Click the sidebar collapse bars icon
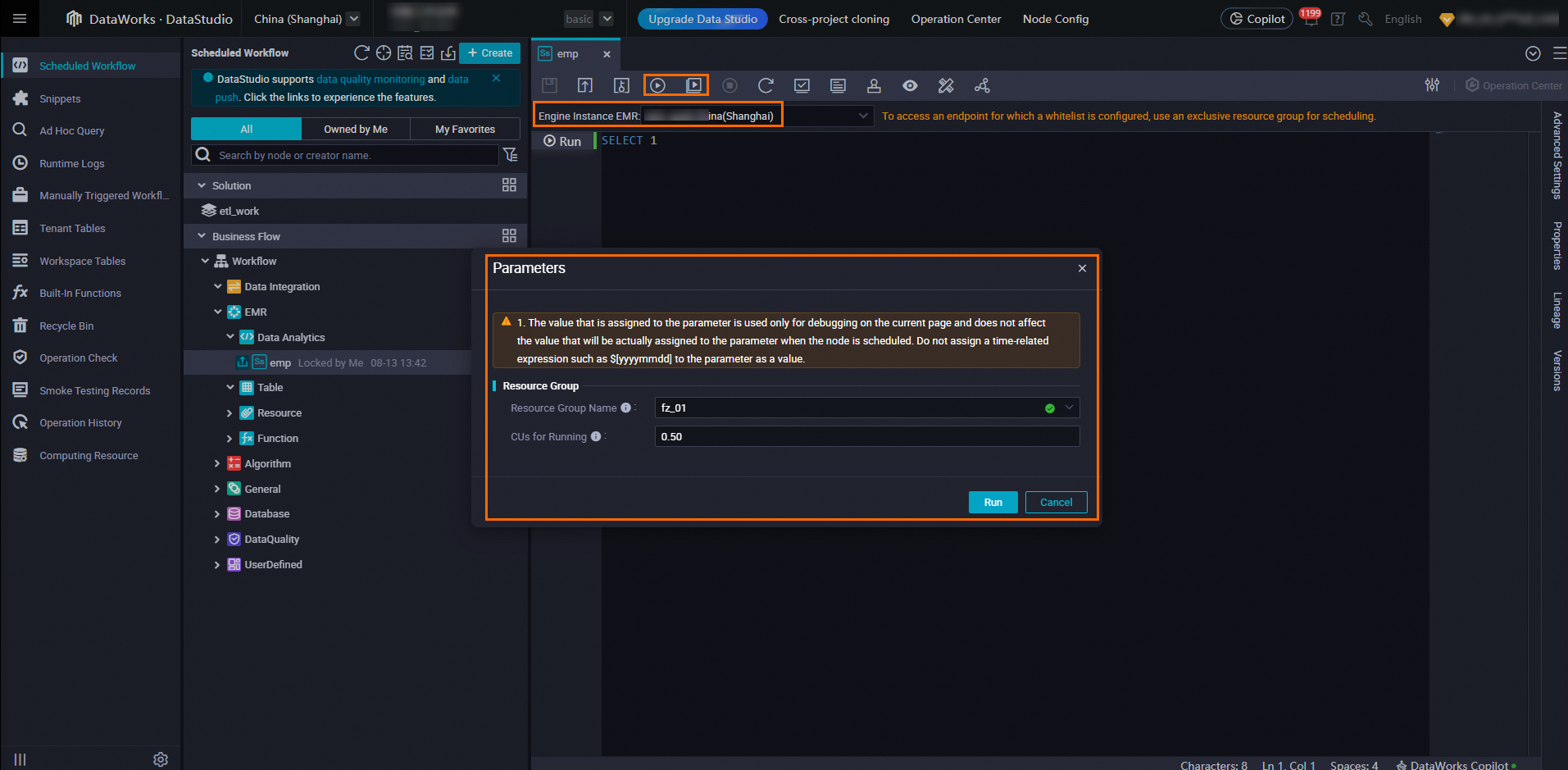This screenshot has height=770, width=1568. pos(20,759)
